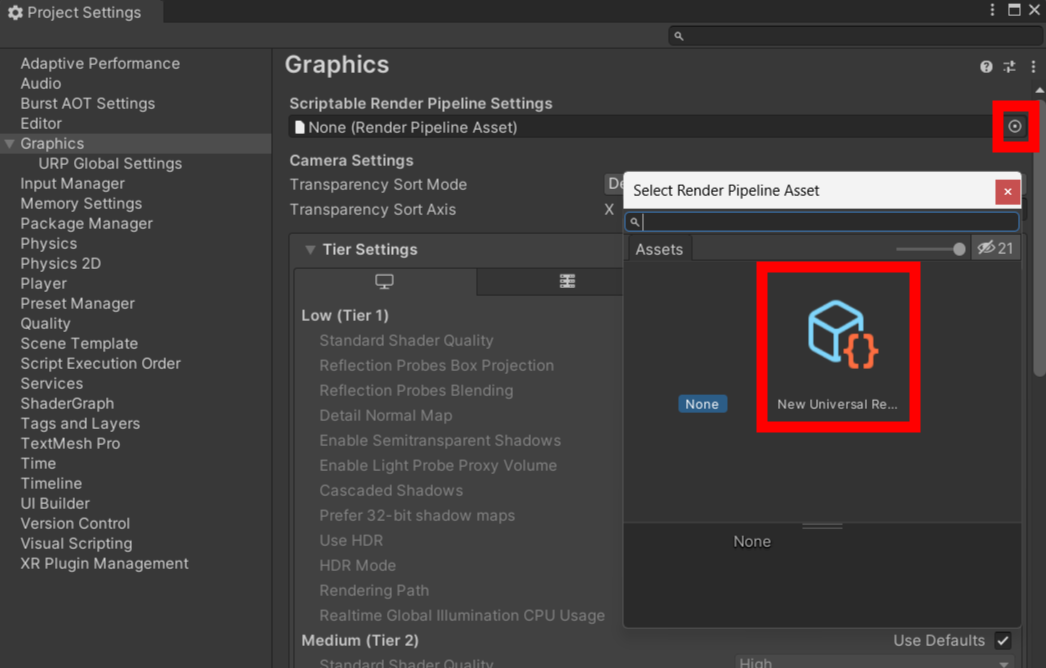The image size is (1046, 668).
Task: Open TextMesh Pro settings
Action: coord(70,444)
